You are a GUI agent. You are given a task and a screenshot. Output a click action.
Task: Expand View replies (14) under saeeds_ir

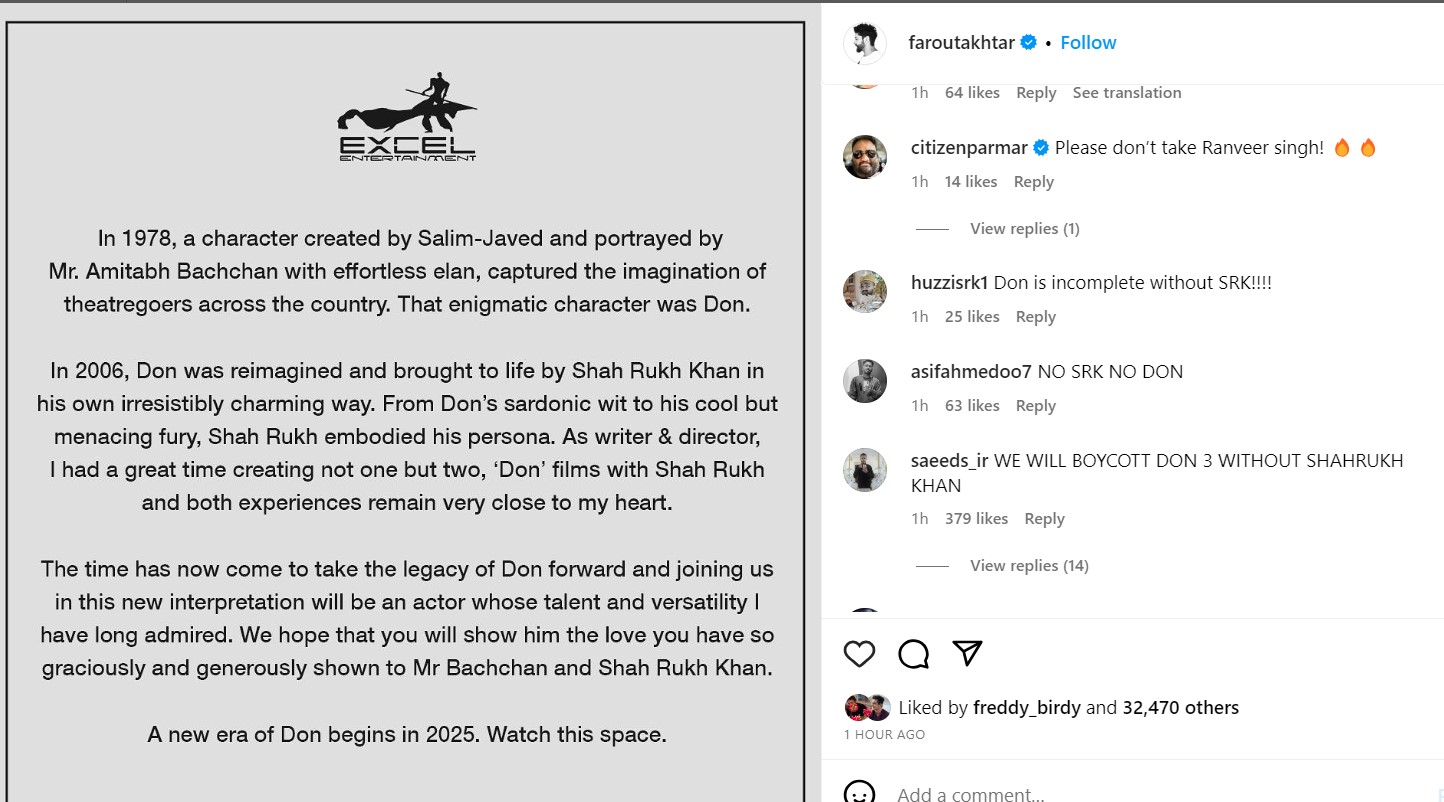point(1029,566)
